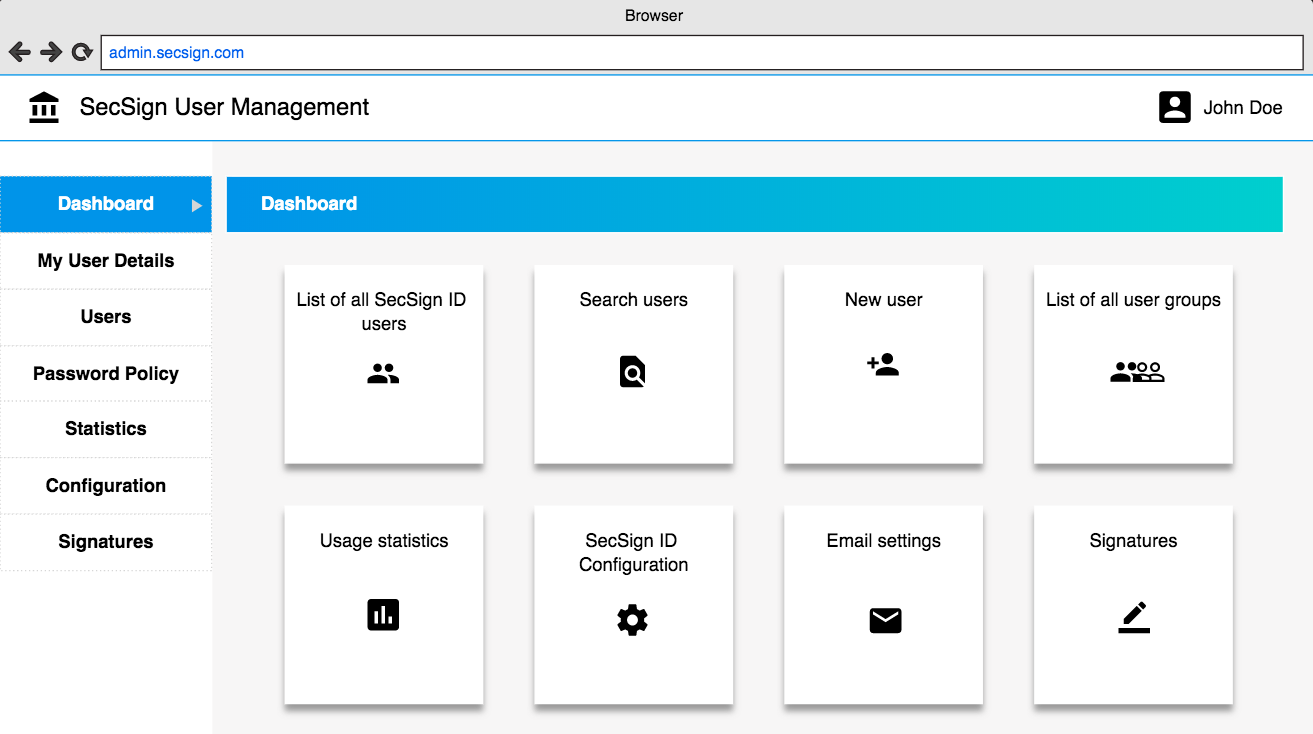Click the John Doe profile avatar icon

click(x=1174, y=107)
